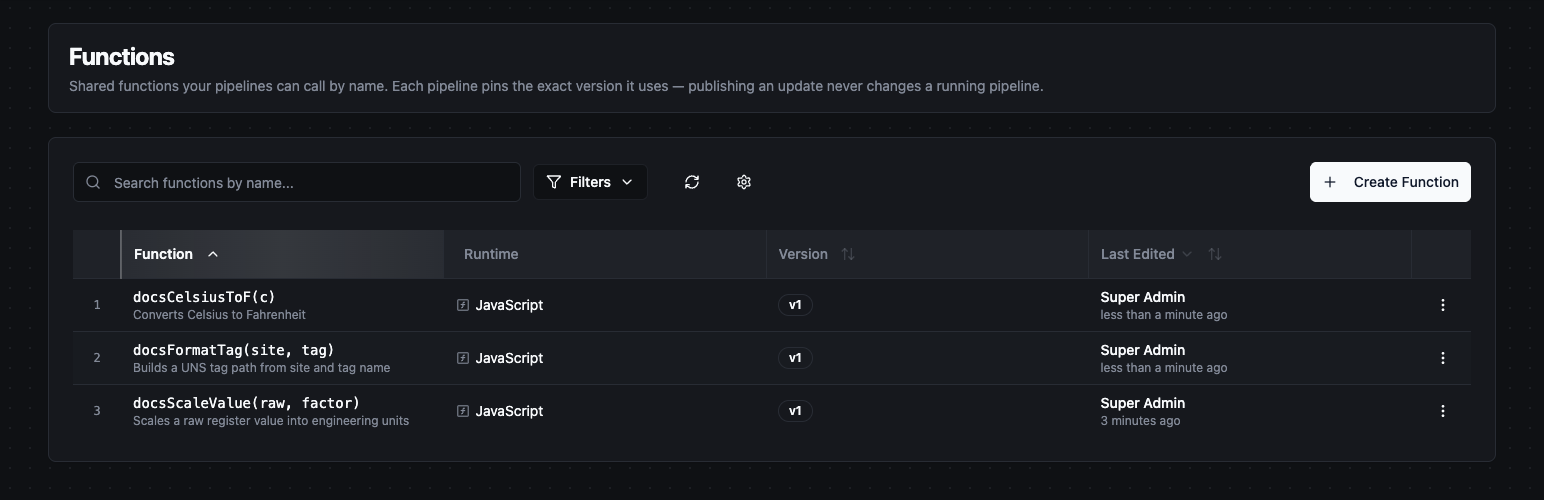The height and width of the screenshot is (500, 1544).
Task: Click the v1 badge for docsScaleValue
Action: [x=795, y=411]
